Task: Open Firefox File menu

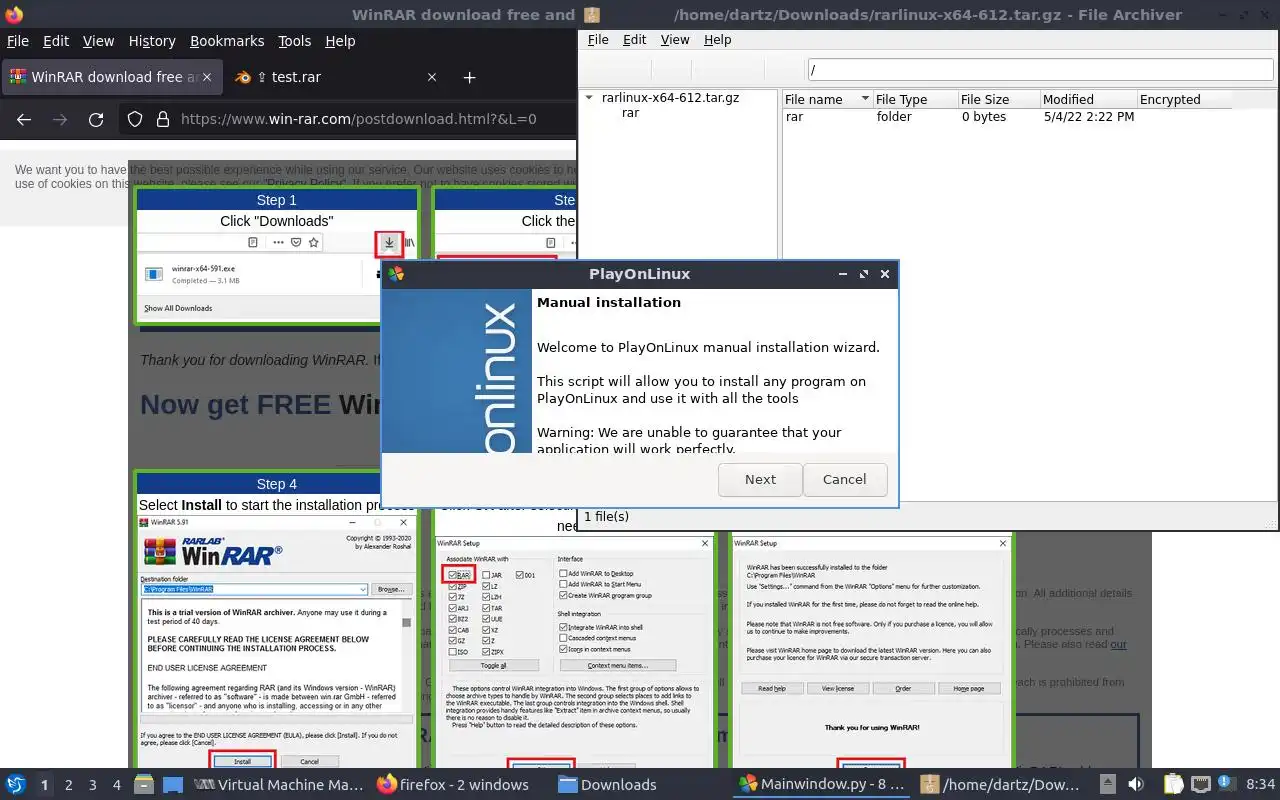Action: point(18,41)
